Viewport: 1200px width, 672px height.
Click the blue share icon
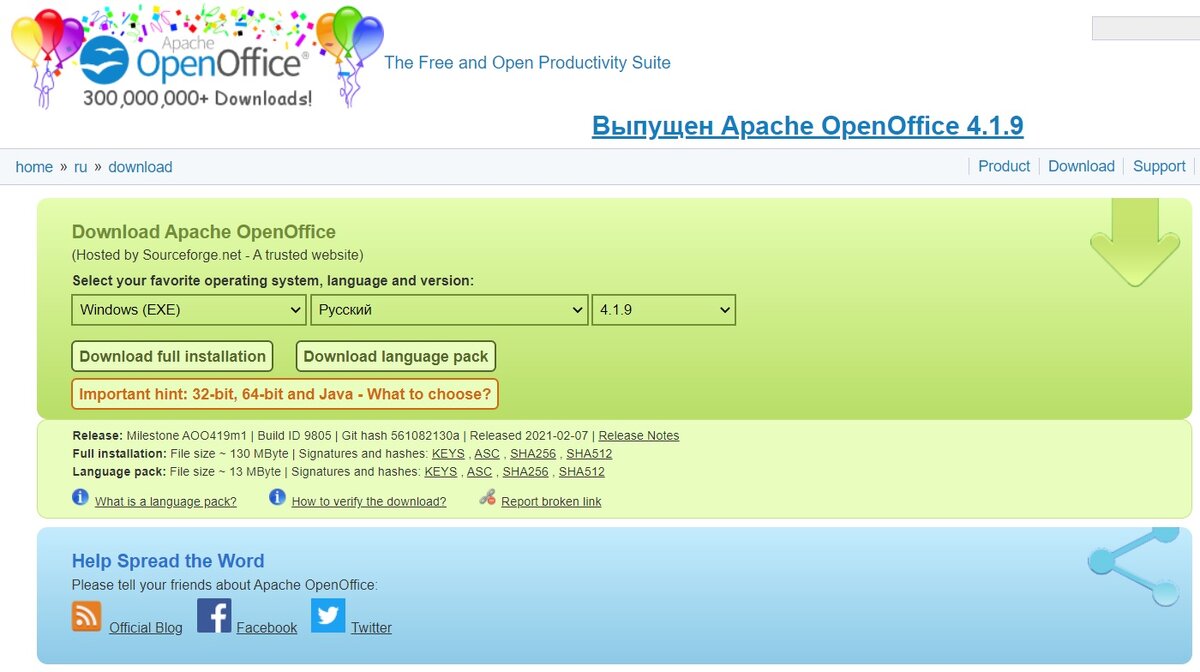tap(1135, 566)
